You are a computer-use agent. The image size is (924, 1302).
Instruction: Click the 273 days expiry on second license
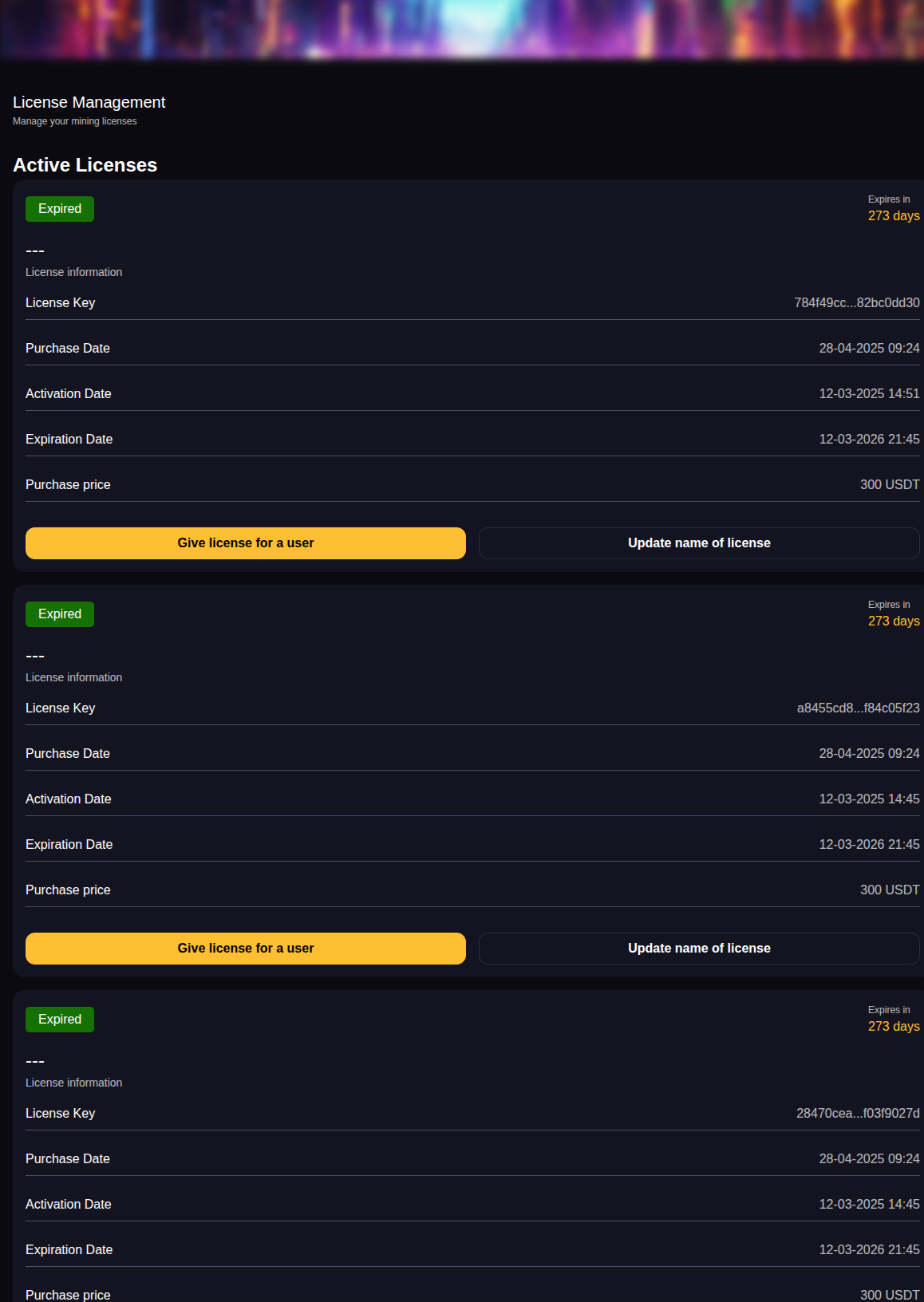894,621
